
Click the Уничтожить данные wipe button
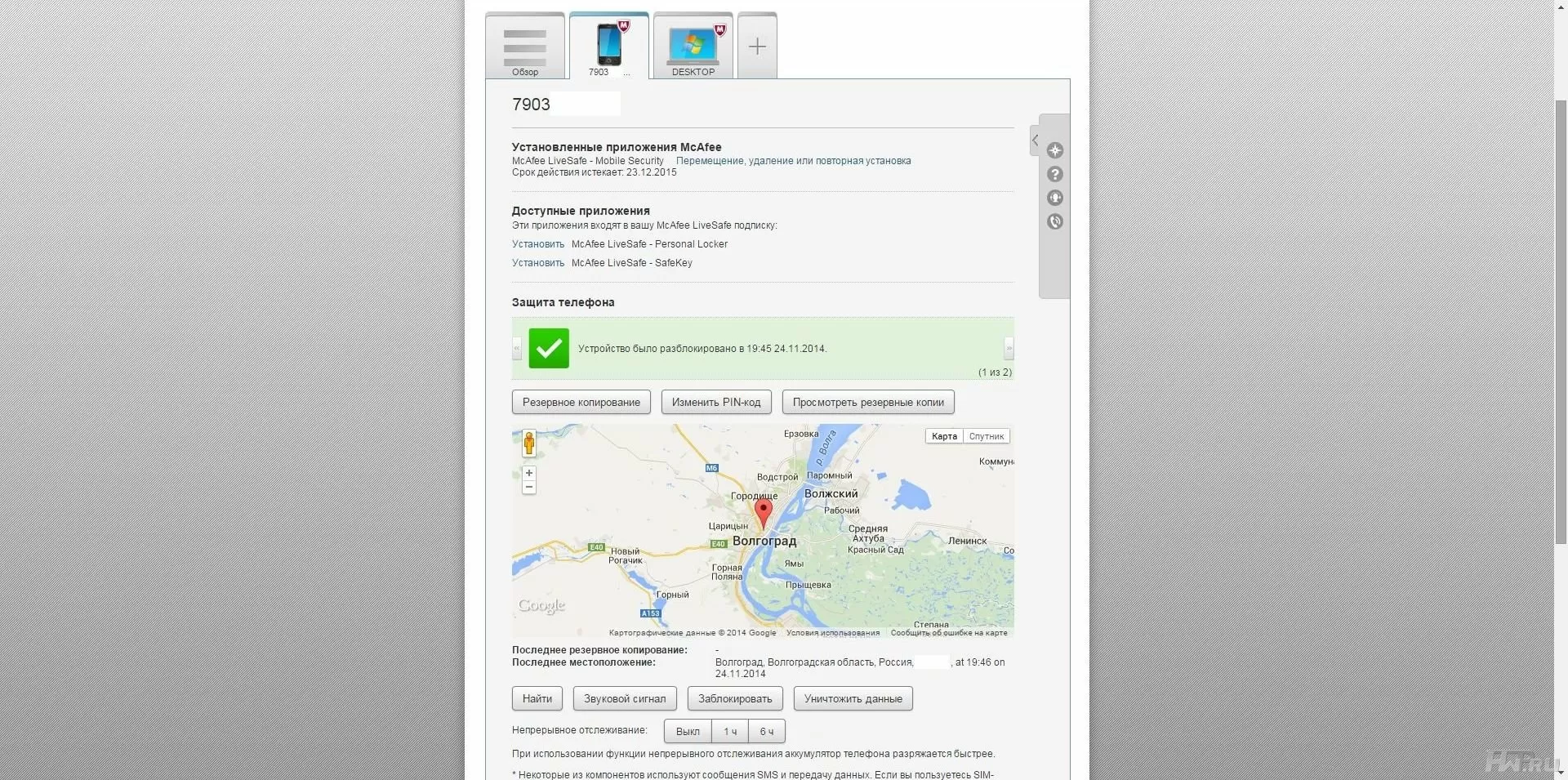pos(853,699)
